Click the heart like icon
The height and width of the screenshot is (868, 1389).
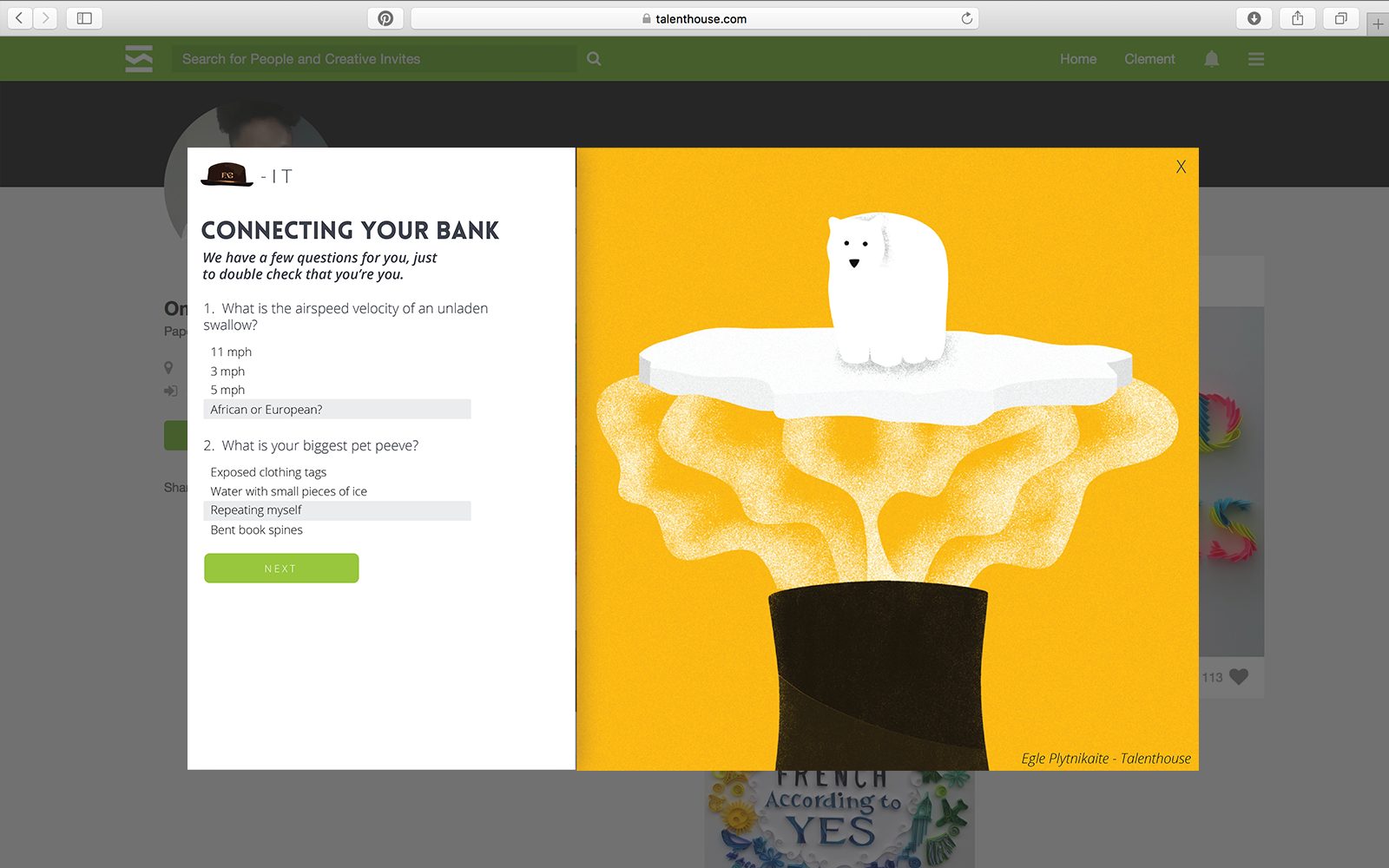pyautogui.click(x=1239, y=677)
